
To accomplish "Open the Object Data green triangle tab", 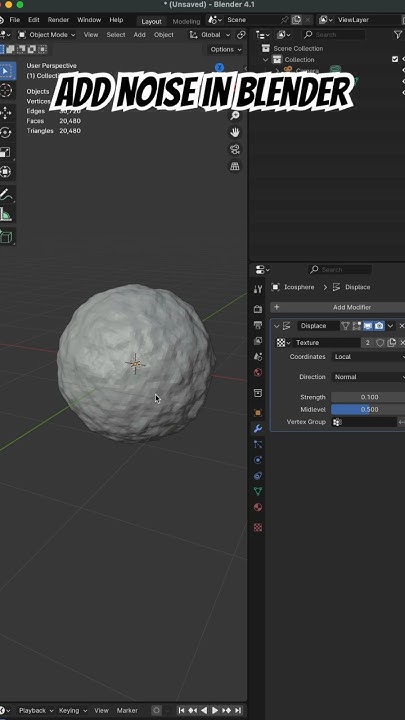I will click(258, 491).
